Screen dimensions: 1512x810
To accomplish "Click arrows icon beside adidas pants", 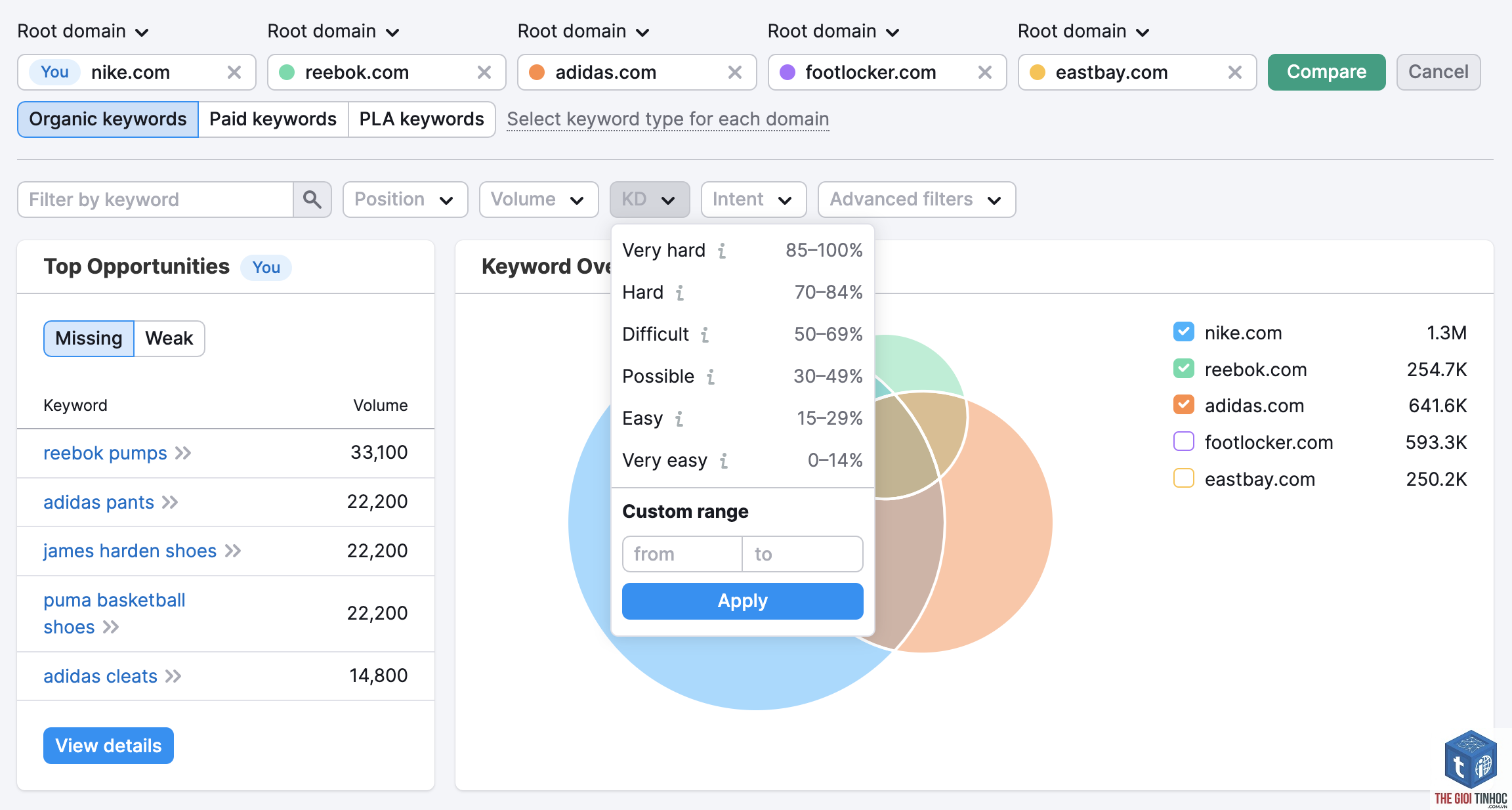I will 170,502.
